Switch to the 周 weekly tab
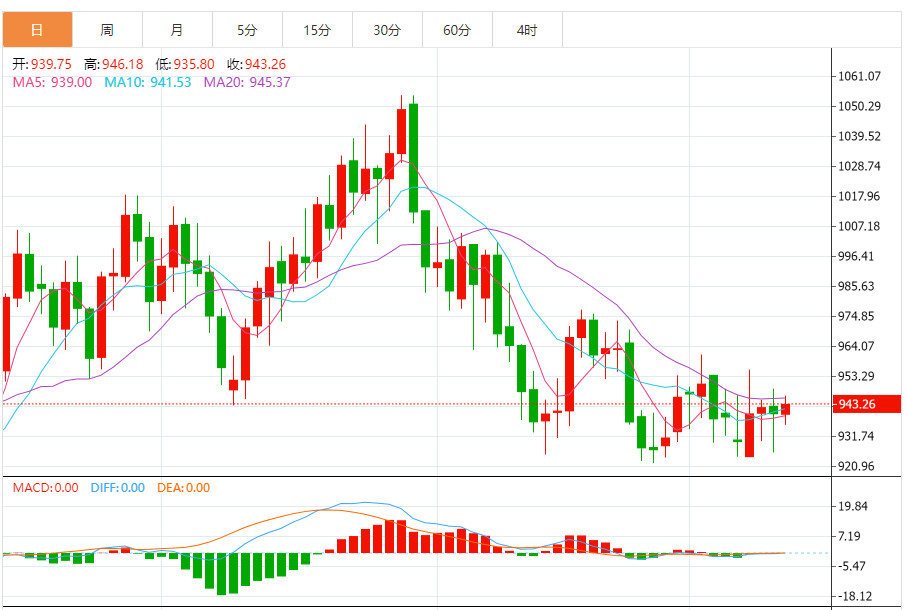Screen dimensions: 907x610 (108, 30)
